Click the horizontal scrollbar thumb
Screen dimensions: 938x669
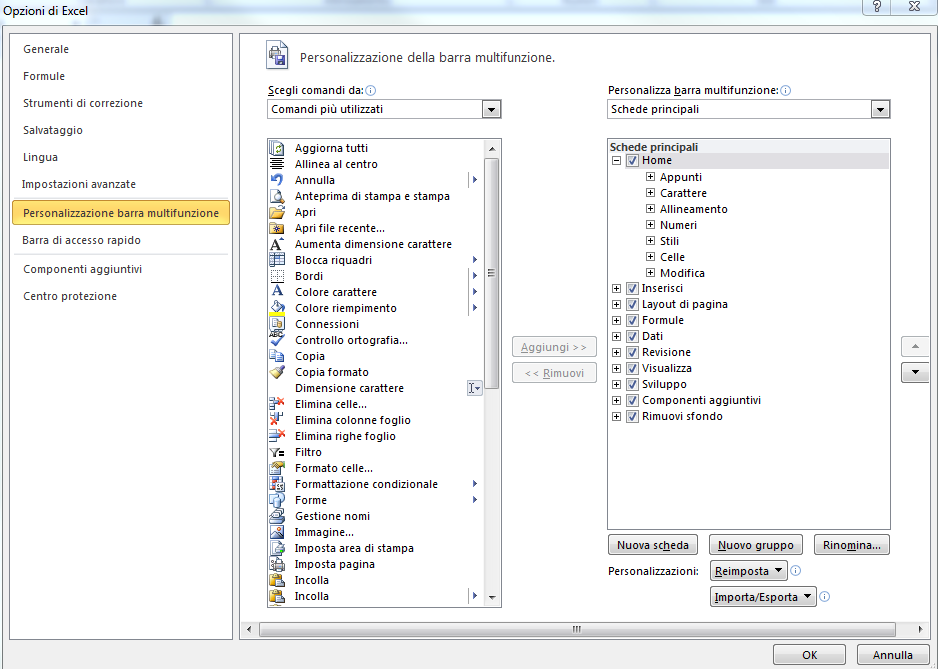577,630
